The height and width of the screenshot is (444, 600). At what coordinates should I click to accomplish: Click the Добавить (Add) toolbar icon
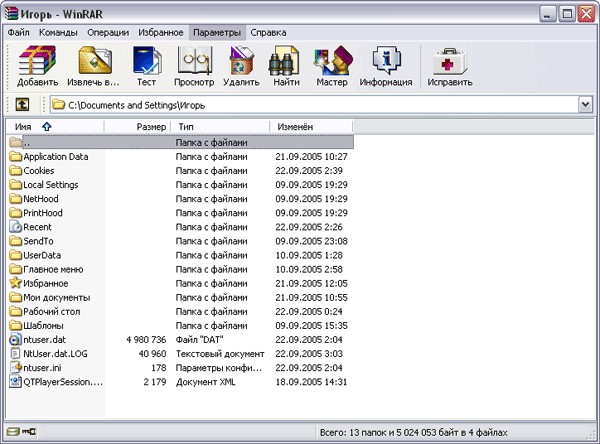[37, 60]
